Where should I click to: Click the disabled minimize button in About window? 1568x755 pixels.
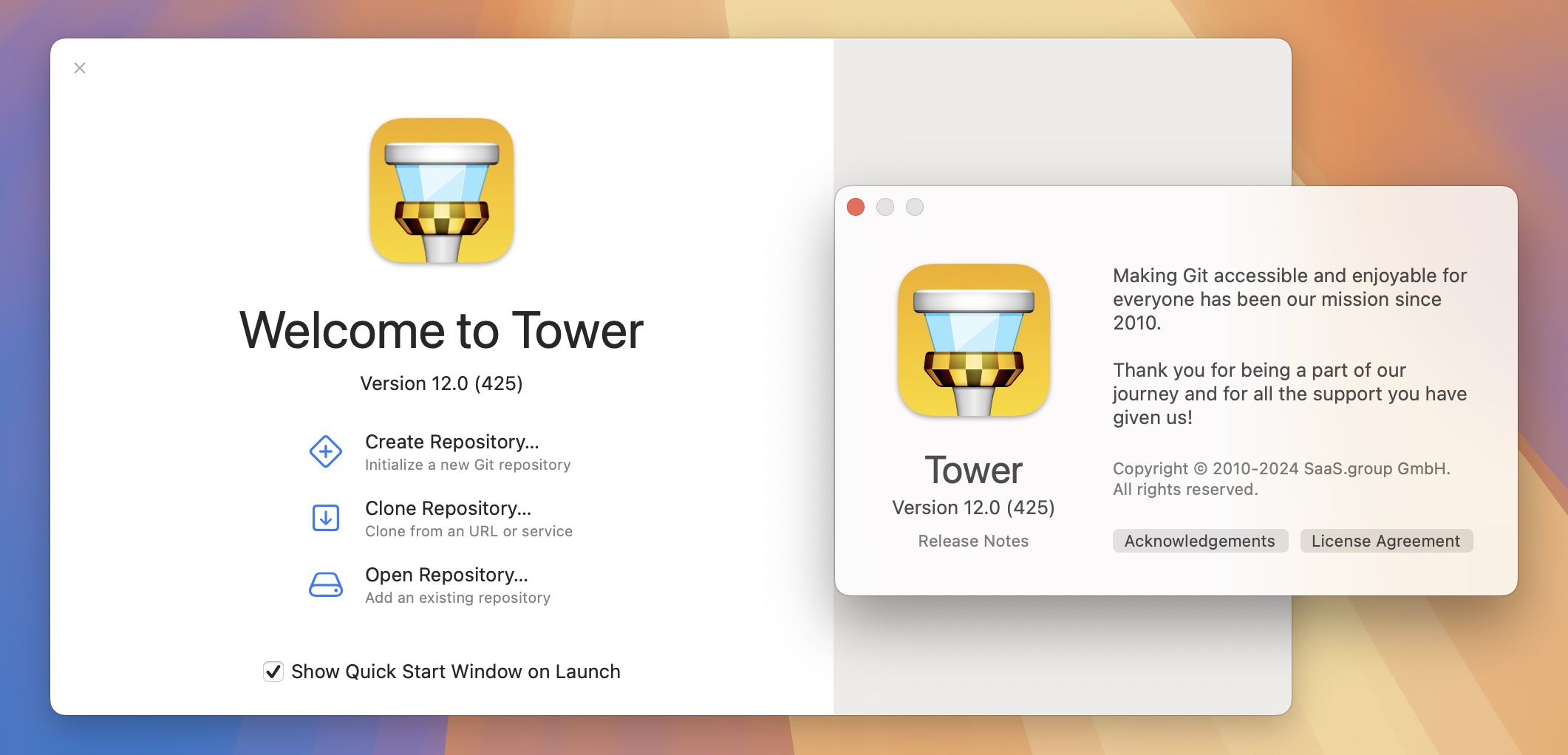click(885, 207)
